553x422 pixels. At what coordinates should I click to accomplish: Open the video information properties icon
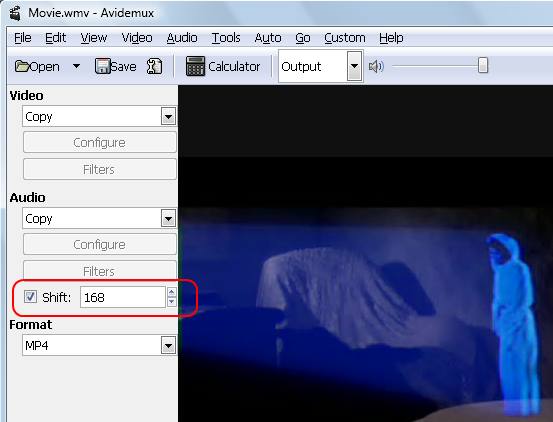point(154,66)
